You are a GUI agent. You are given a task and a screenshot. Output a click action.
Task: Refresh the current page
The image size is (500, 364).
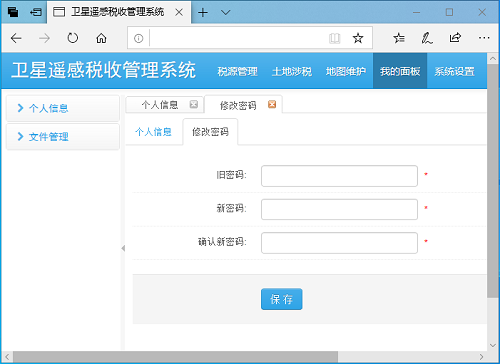click(73, 38)
